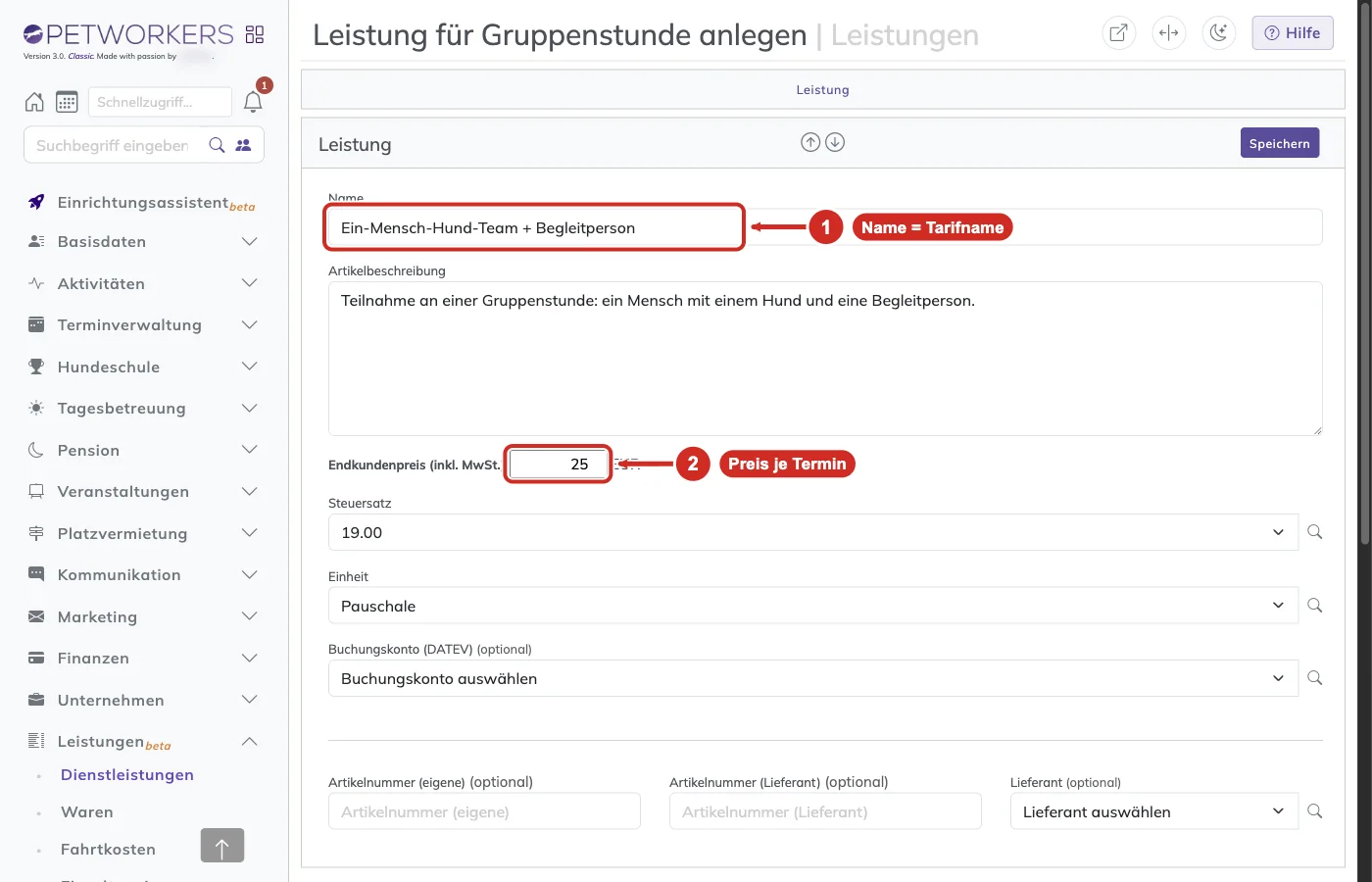
Task: Open page in new window icon
Action: [x=1118, y=32]
